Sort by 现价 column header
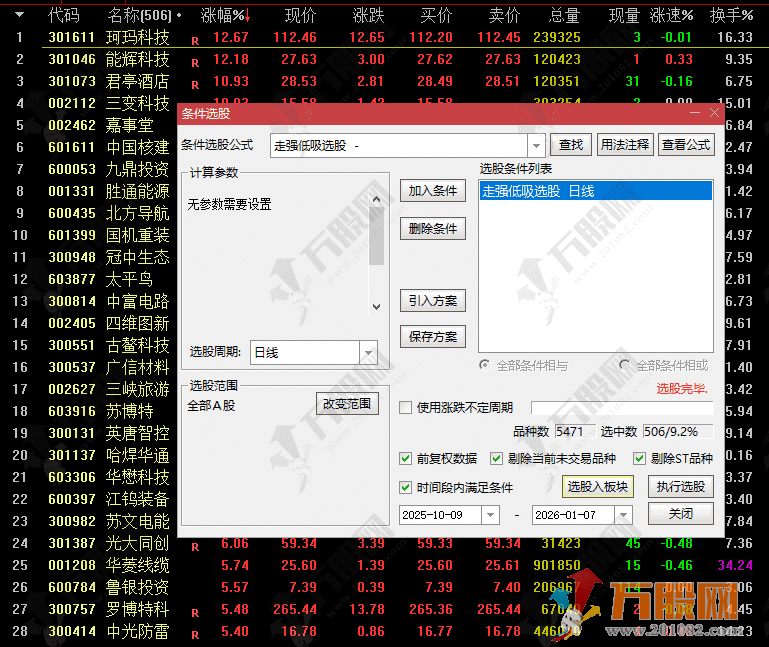This screenshot has height=647, width=769. coord(301,16)
